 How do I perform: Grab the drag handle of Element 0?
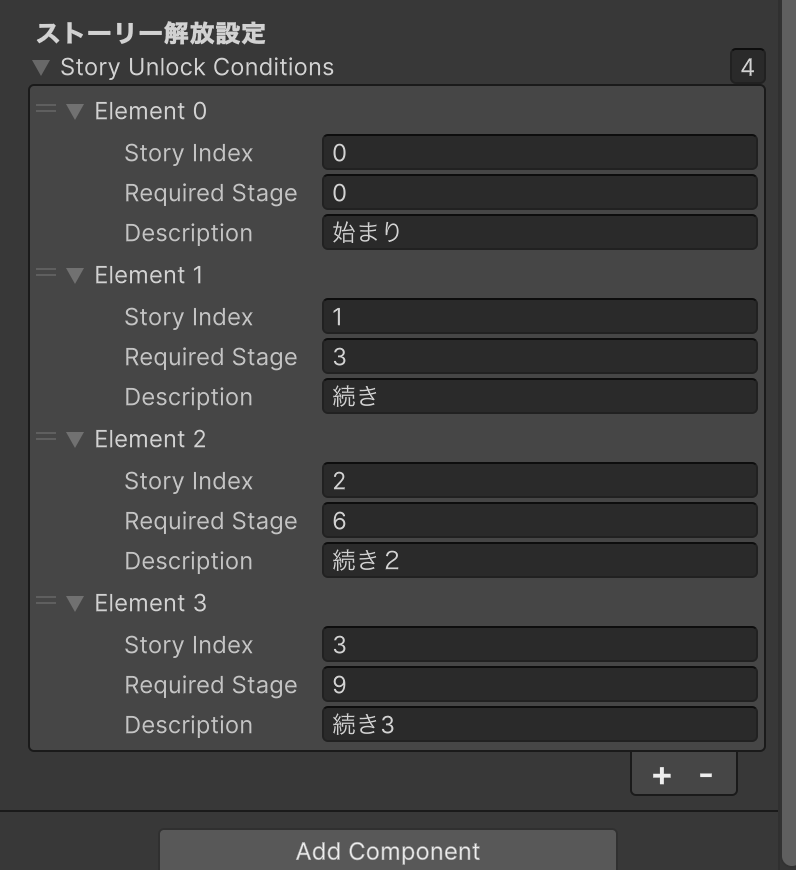[46, 109]
